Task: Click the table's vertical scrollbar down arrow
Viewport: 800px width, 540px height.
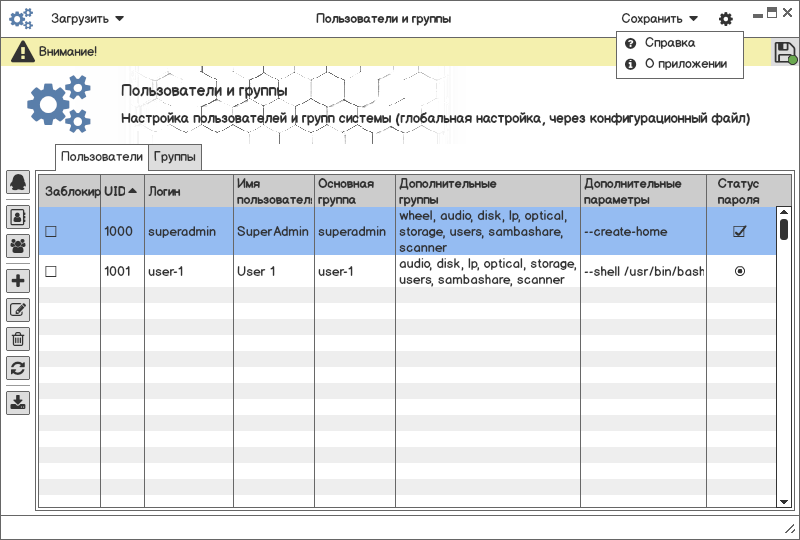Action: click(x=784, y=500)
